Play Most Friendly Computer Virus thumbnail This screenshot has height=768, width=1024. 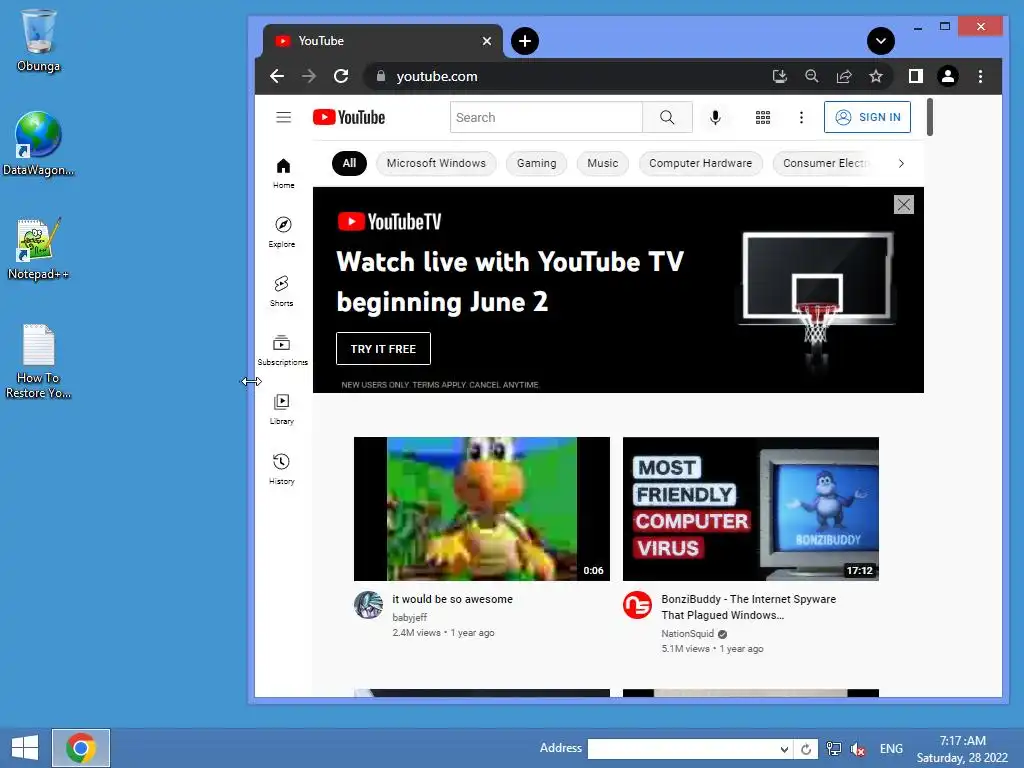[751, 509]
